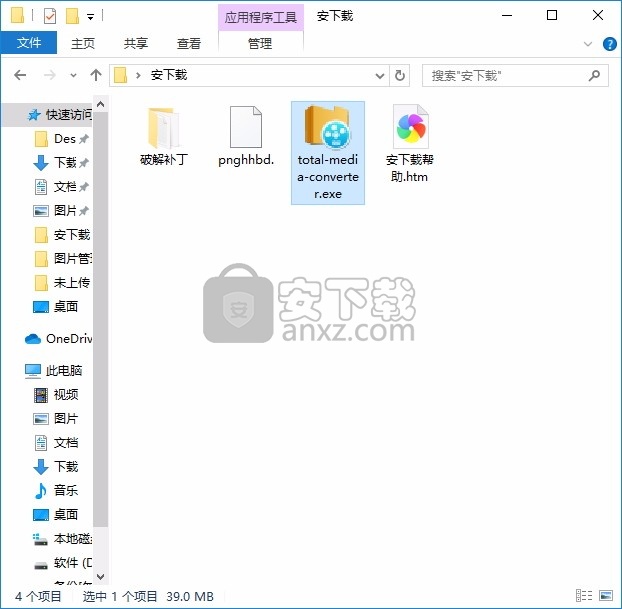Open the 破解补丁 folder icon
The image size is (622, 609).
[x=163, y=128]
